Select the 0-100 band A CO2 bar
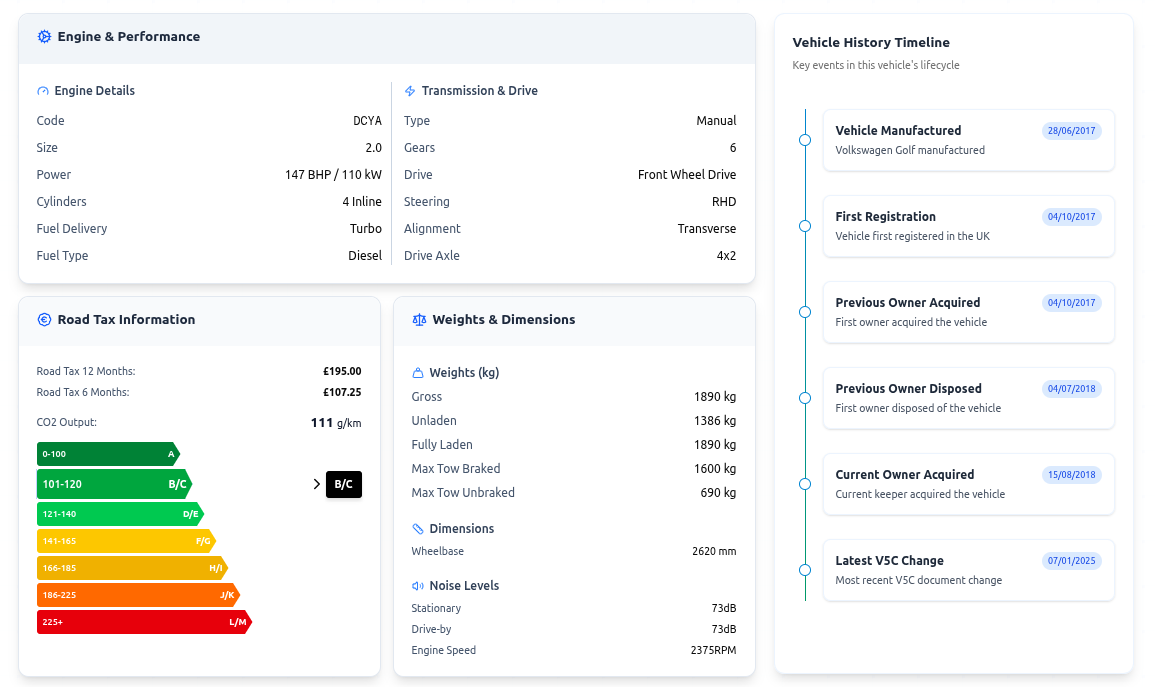1155x687 pixels. click(x=108, y=454)
